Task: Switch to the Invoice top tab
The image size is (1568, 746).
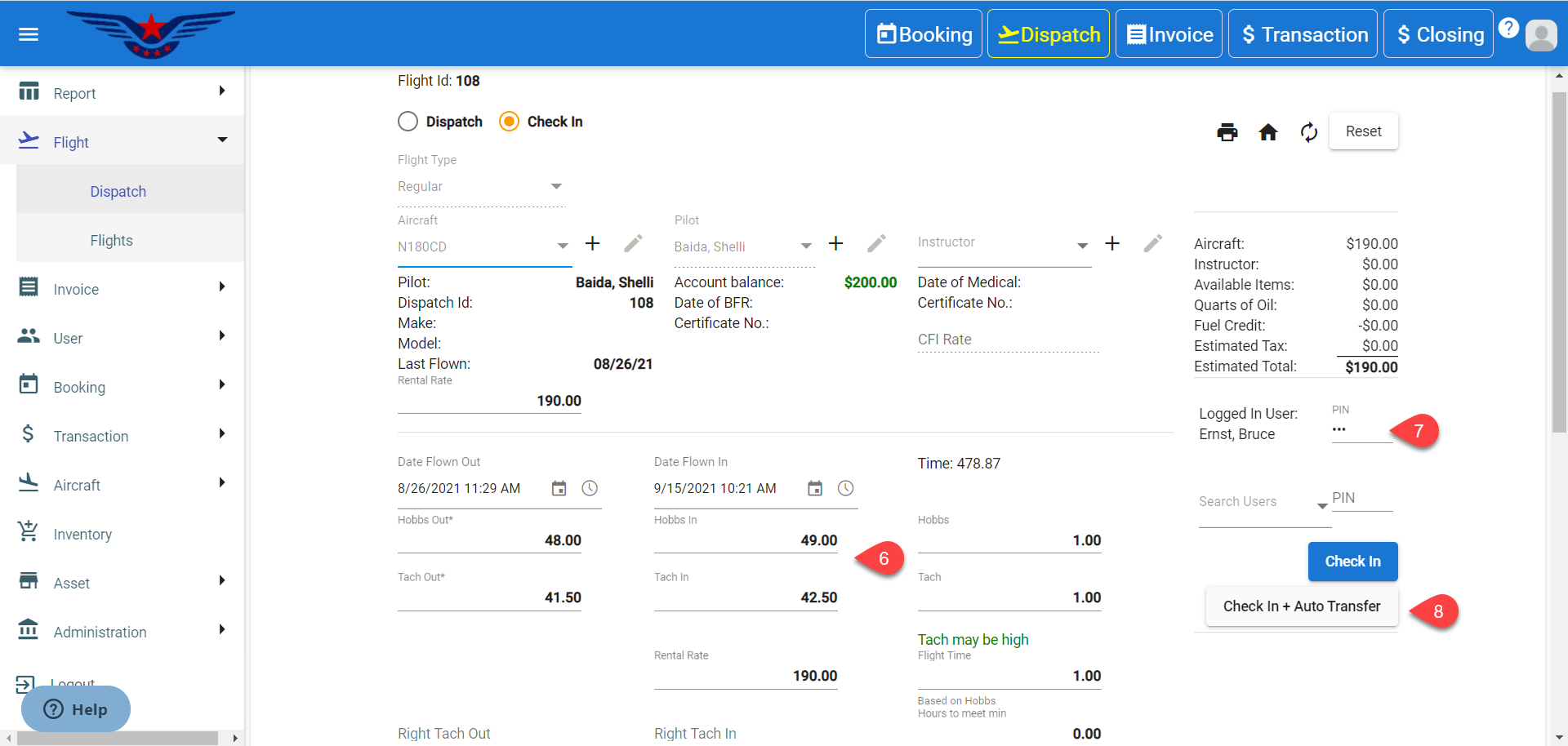Action: click(x=1169, y=34)
